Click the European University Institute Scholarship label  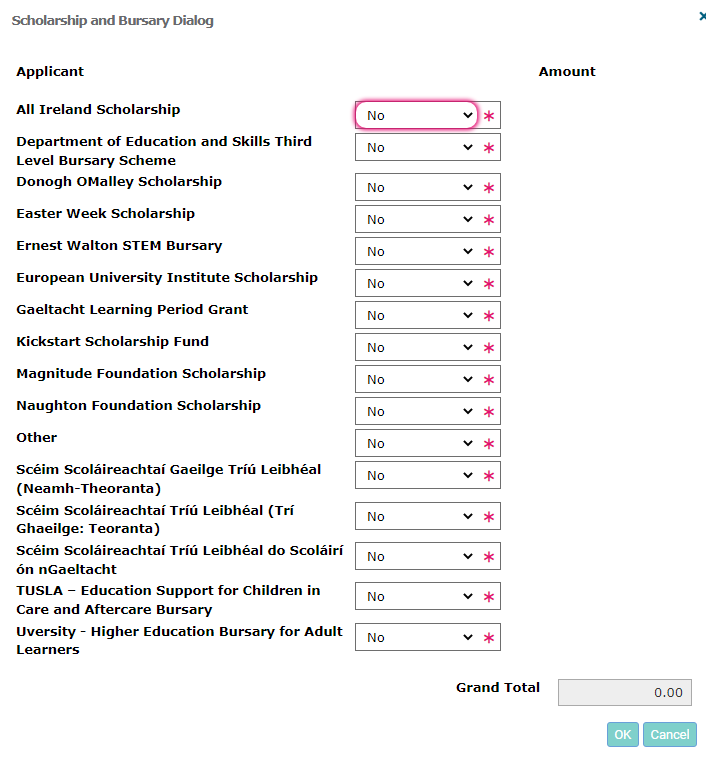click(x=167, y=278)
